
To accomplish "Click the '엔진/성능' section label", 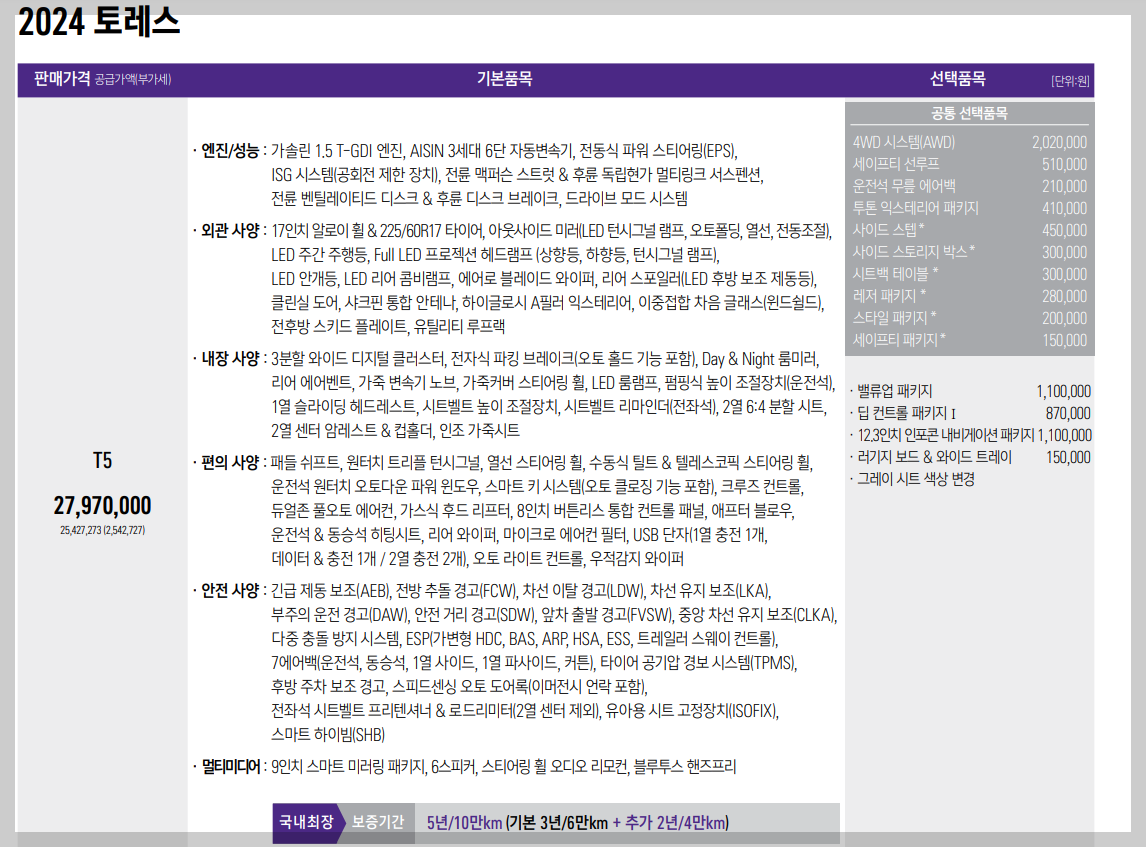I will (230, 151).
